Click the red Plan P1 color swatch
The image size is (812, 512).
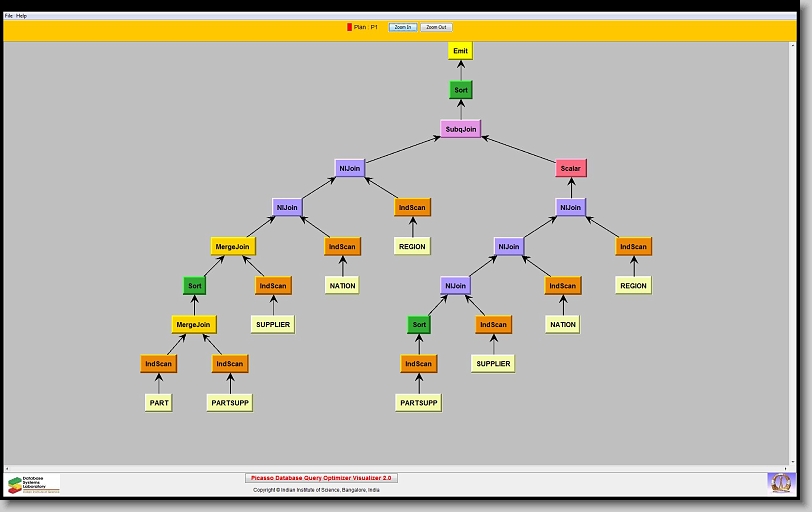349,27
